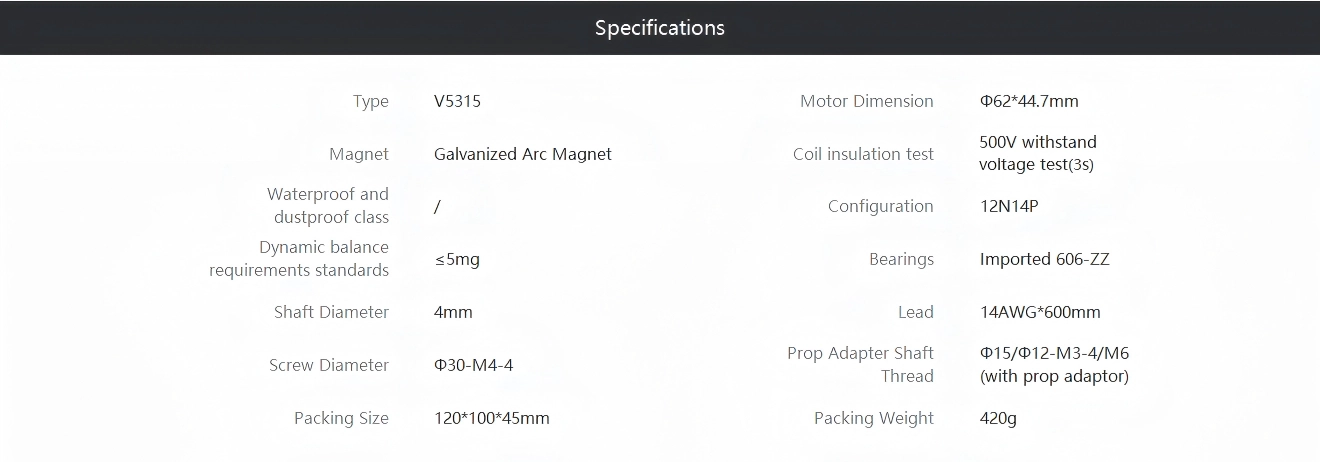Click the Coil insulation test label
Viewport: 1320px width, 462px height.
[863, 154]
